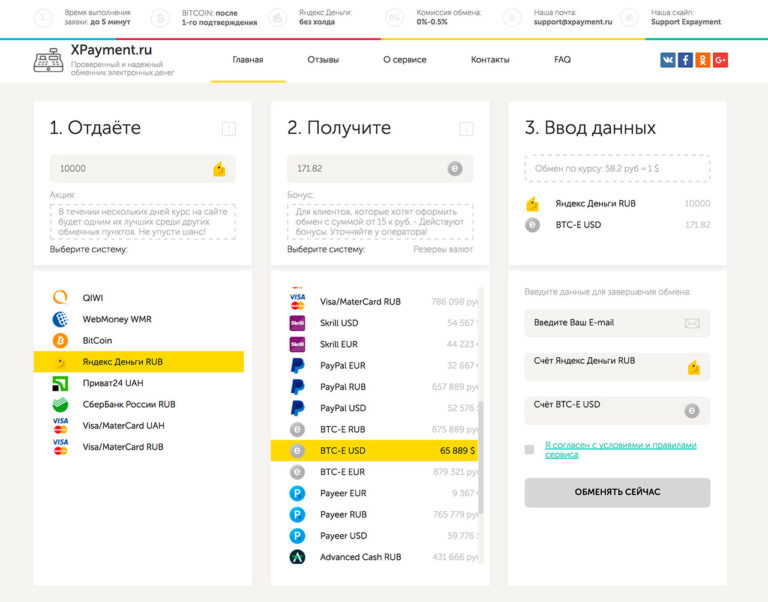The image size is (768, 602).
Task: Click the QIWI icon in give list
Action: click(x=60, y=297)
